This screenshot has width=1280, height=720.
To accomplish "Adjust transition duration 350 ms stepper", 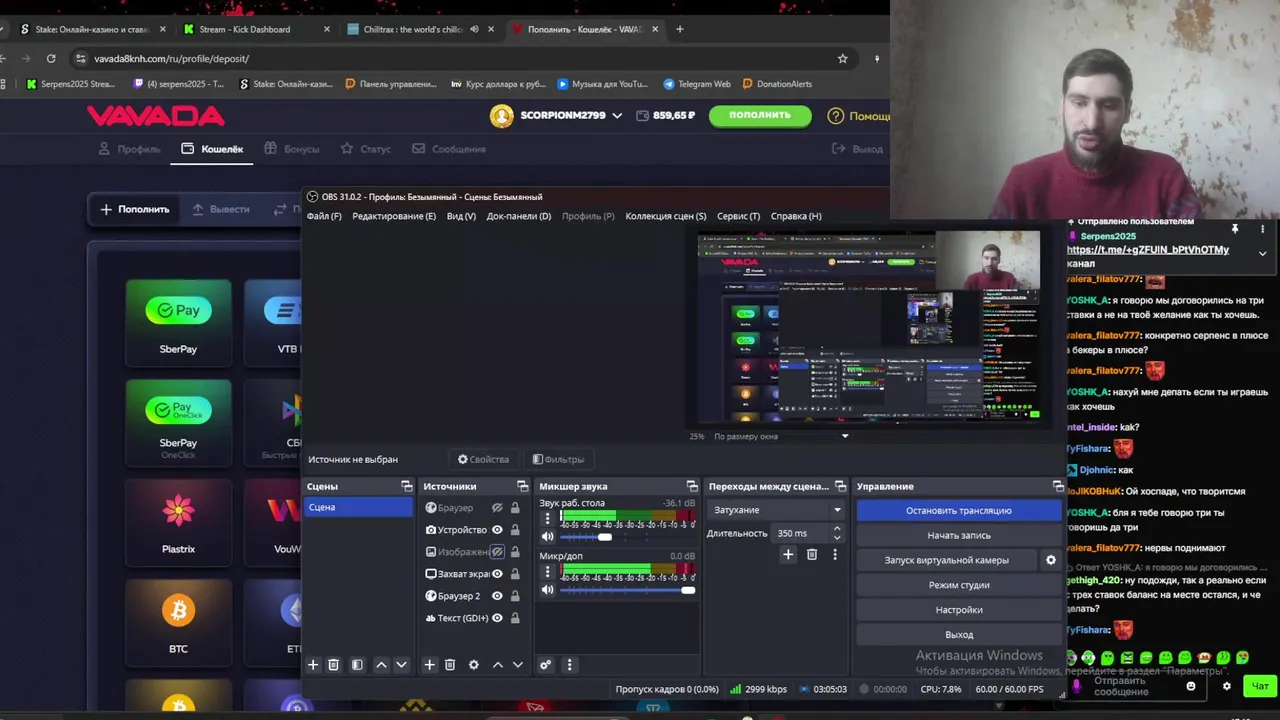I will (x=837, y=533).
